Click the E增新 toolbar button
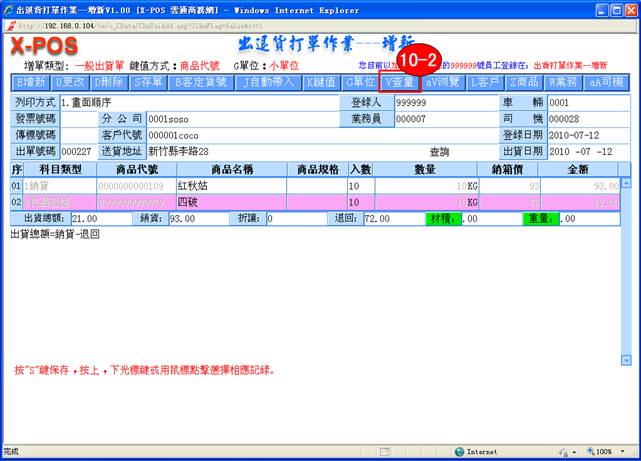This screenshot has width=641, height=461. (x=30, y=82)
